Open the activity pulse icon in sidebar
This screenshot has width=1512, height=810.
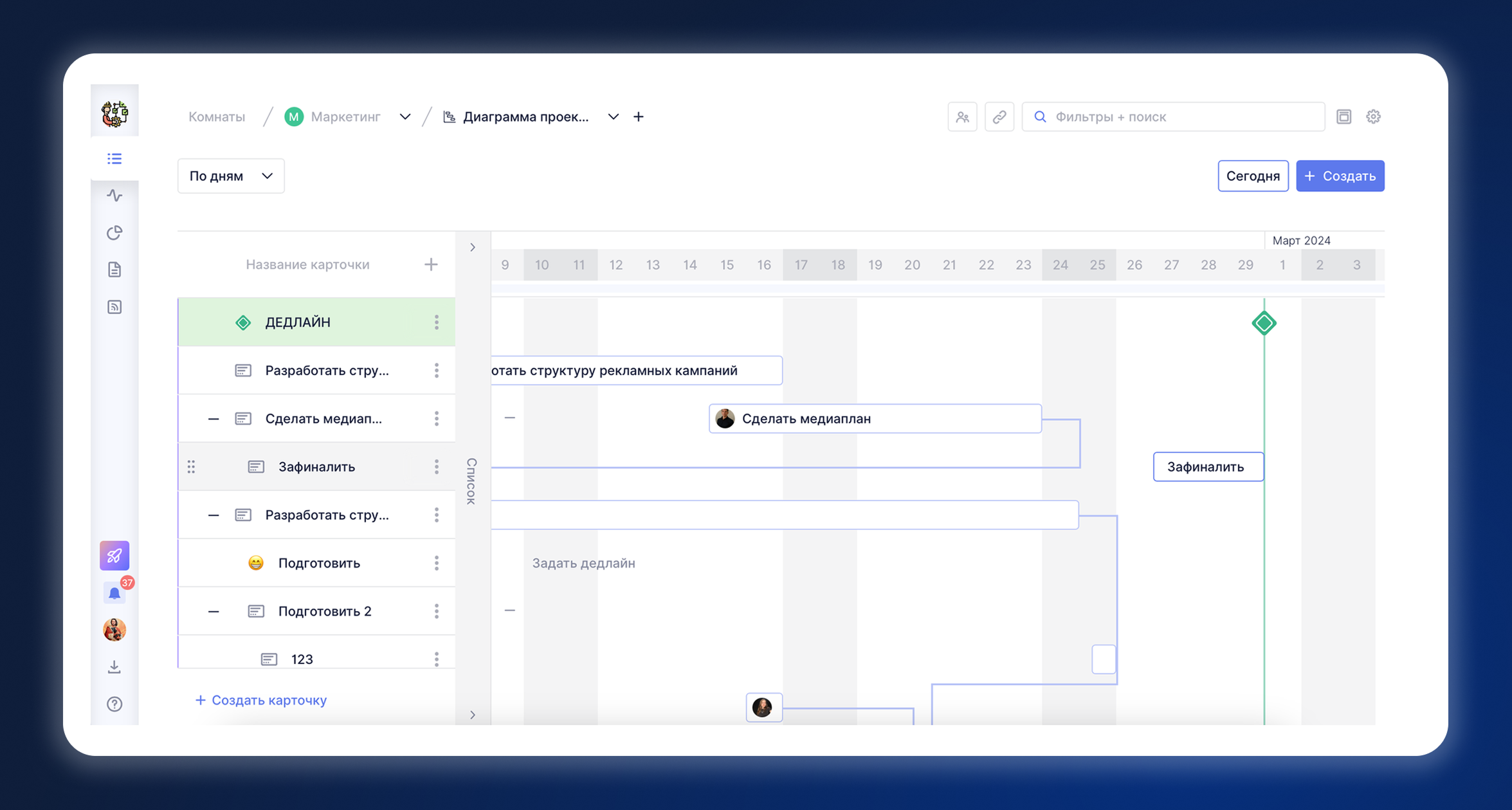114,196
